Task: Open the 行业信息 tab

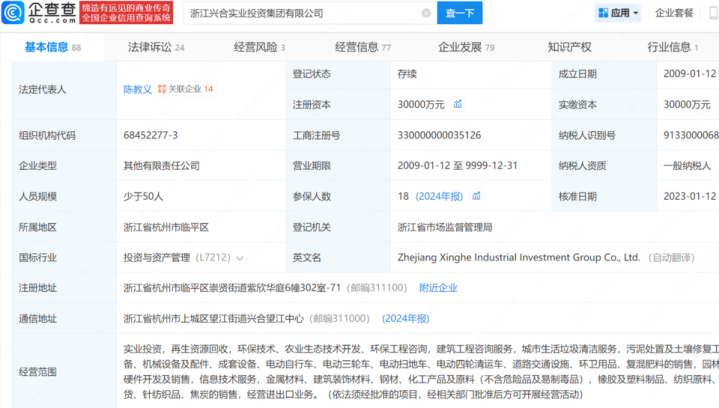Action: (672, 47)
